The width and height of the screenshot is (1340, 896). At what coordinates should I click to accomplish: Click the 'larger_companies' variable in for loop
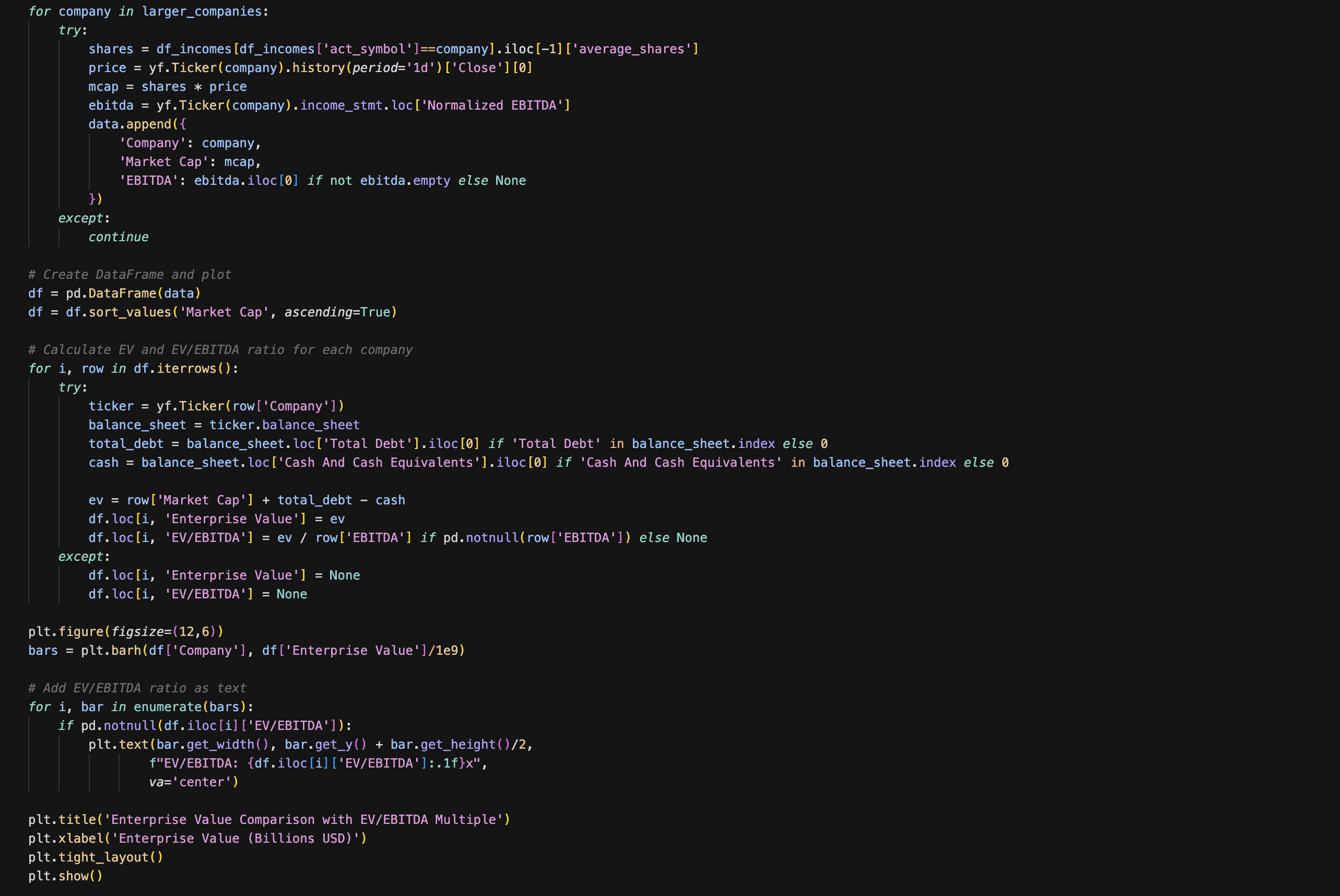pos(201,11)
